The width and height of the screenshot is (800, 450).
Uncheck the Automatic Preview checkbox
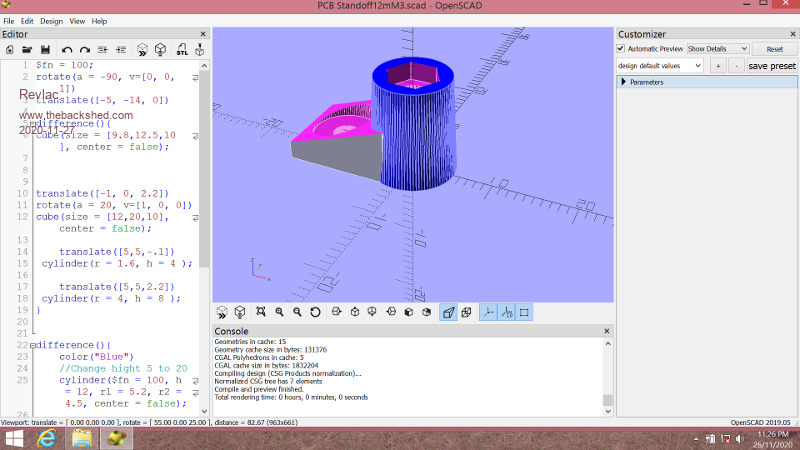[621, 49]
